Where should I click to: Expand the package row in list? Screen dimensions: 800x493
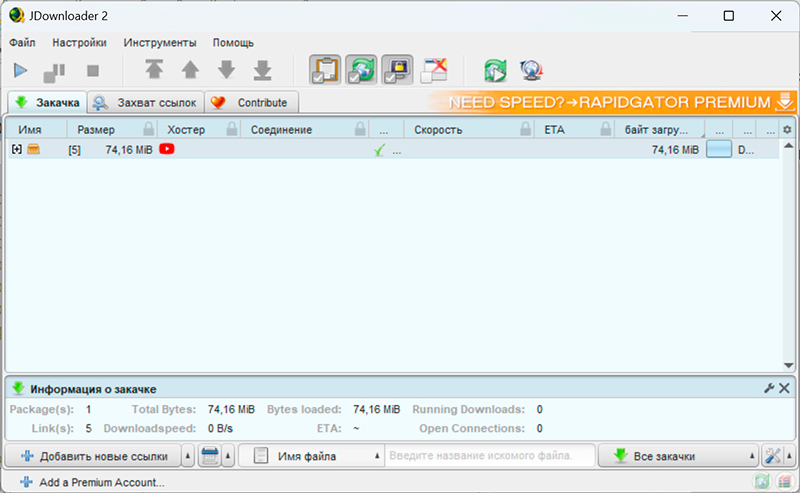[x=17, y=149]
